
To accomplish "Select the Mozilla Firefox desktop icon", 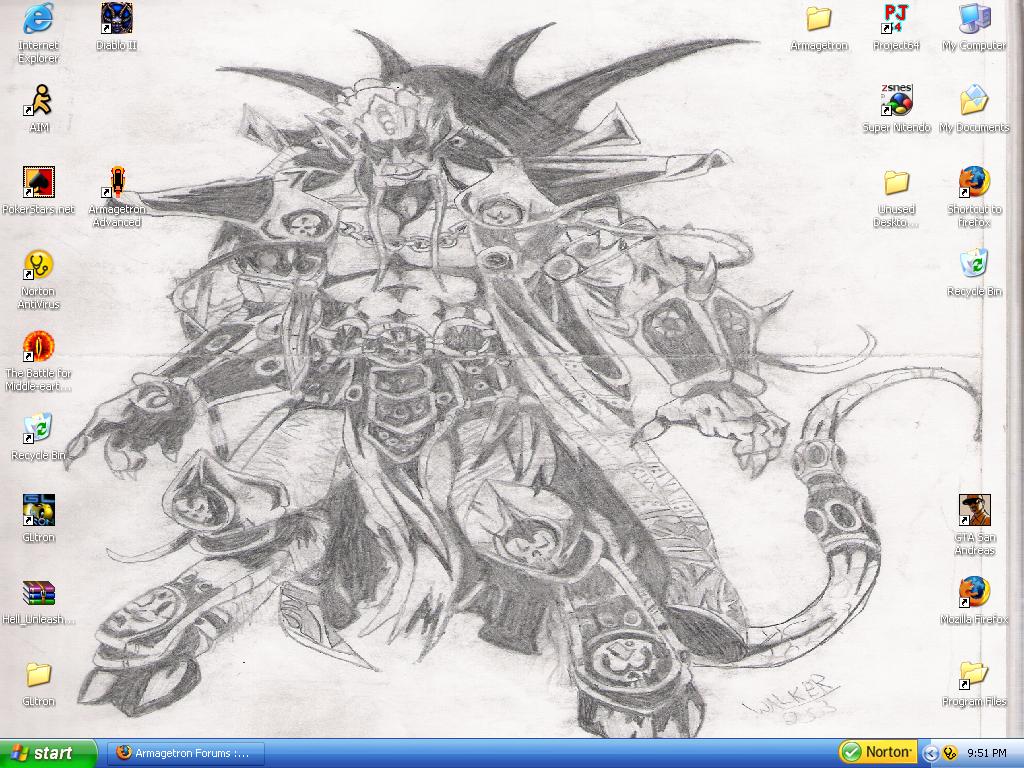I will click(x=974, y=594).
